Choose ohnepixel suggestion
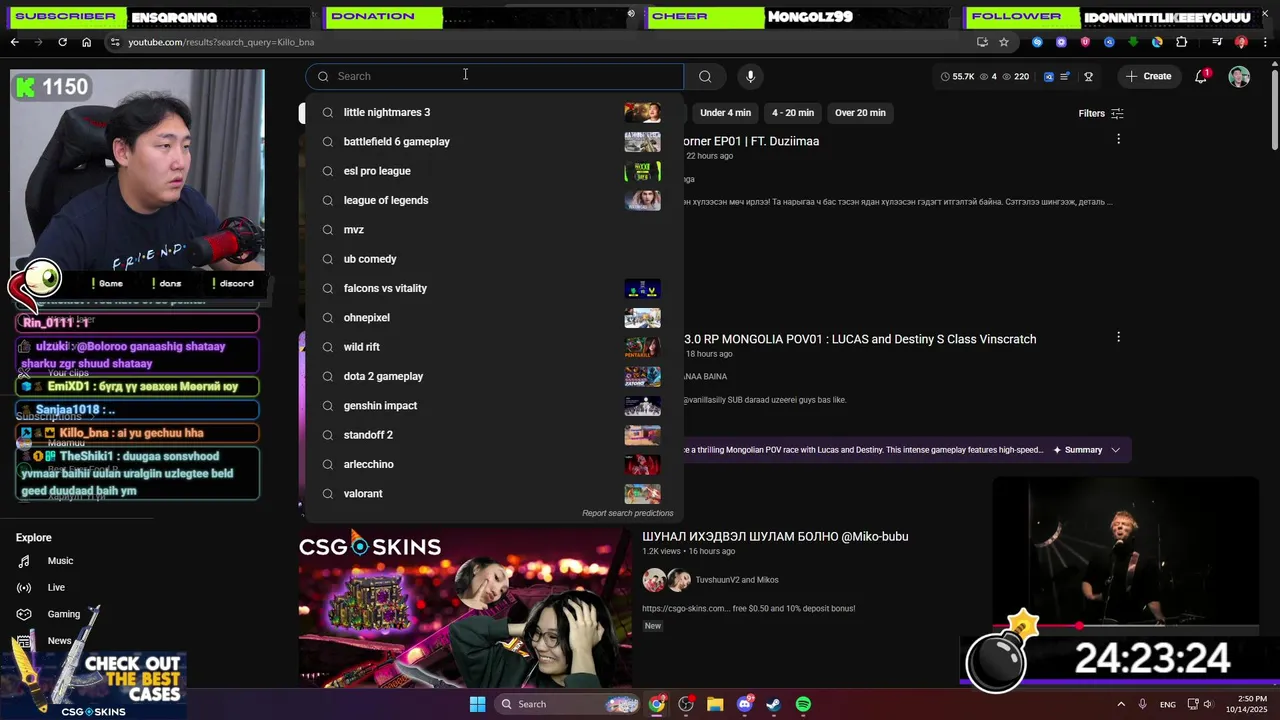This screenshot has width=1280, height=720. (495, 318)
